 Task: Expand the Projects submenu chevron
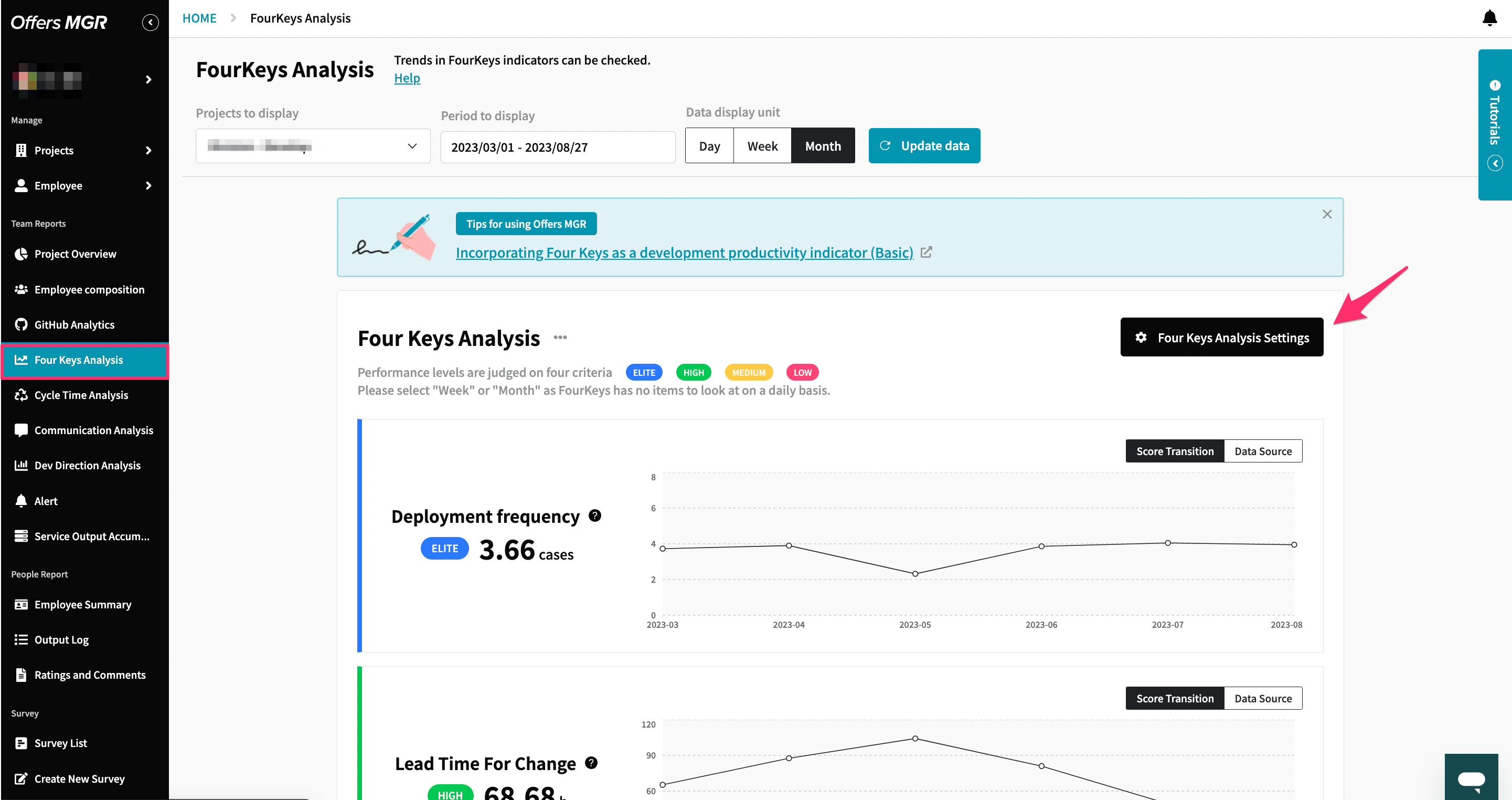point(148,150)
